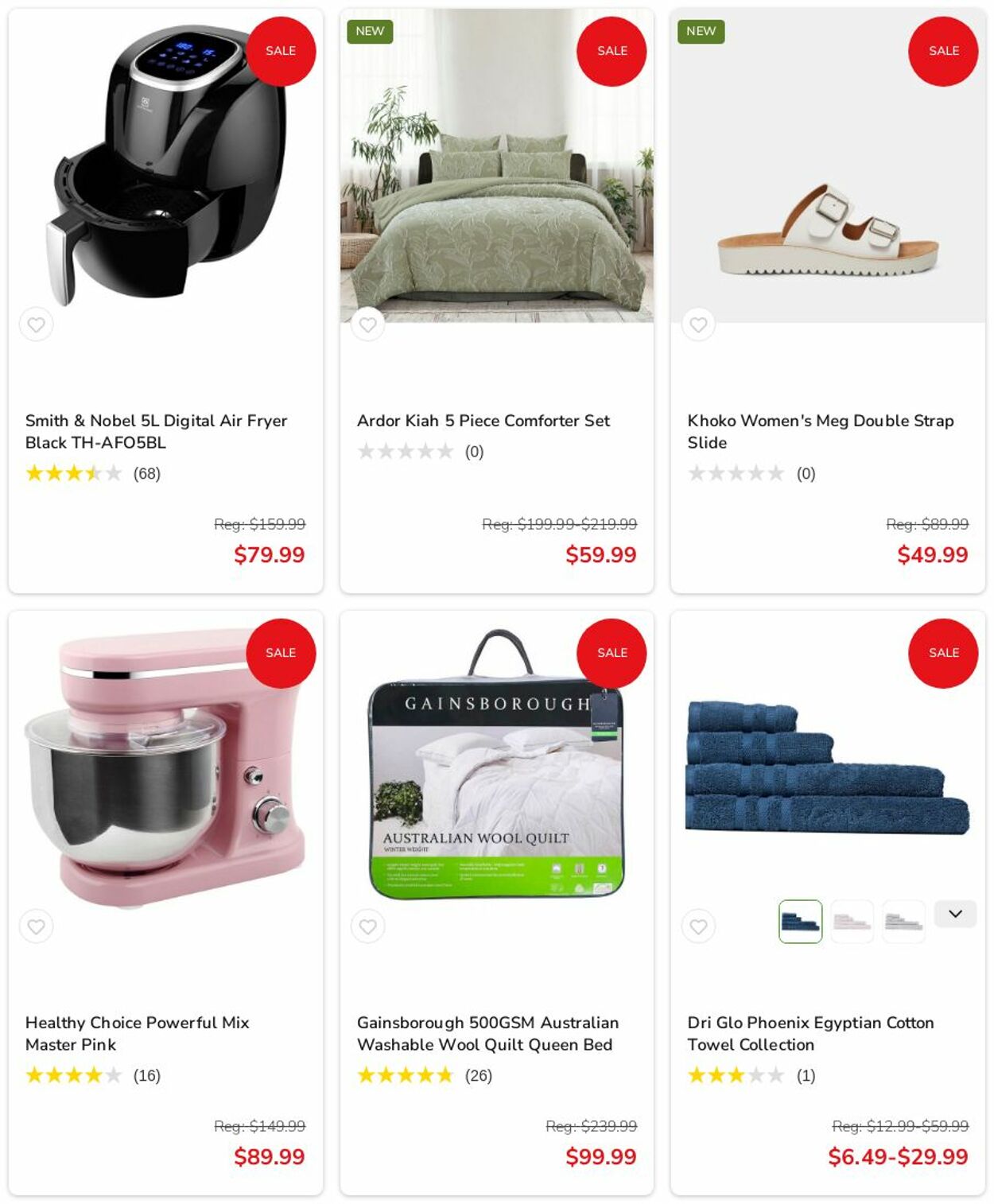Choose the grey towel colour swatch

pyautogui.click(x=903, y=922)
